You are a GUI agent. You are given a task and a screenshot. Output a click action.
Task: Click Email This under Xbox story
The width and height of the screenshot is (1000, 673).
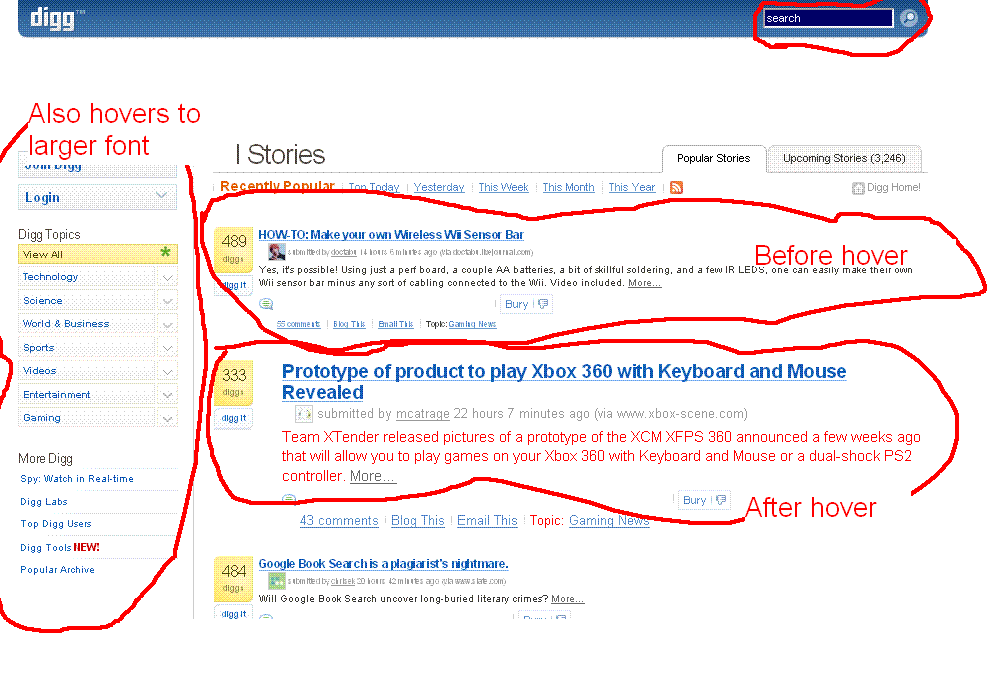tap(487, 521)
